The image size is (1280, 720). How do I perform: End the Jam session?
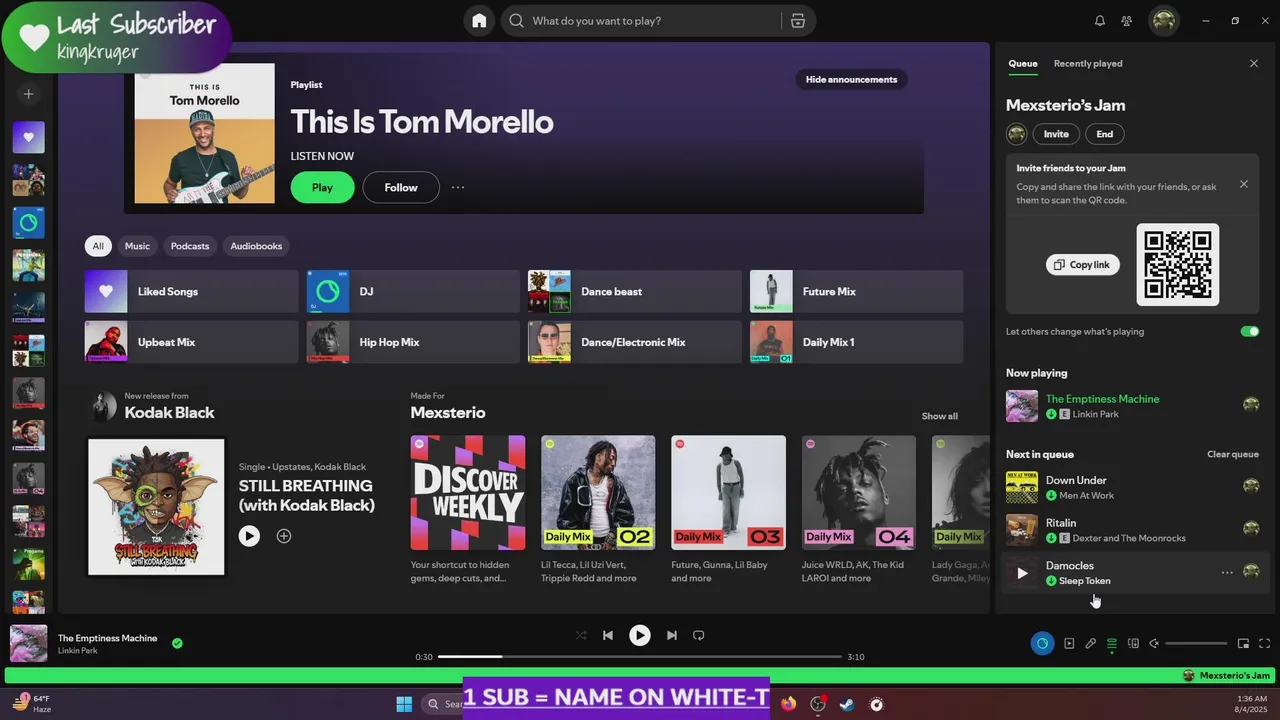(x=1104, y=134)
